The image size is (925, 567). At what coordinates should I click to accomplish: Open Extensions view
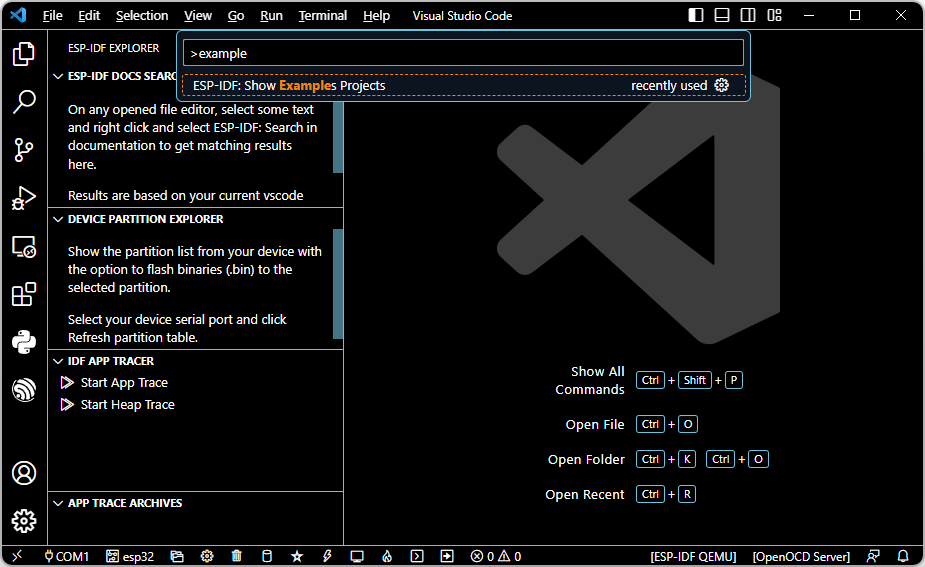pyautogui.click(x=24, y=294)
